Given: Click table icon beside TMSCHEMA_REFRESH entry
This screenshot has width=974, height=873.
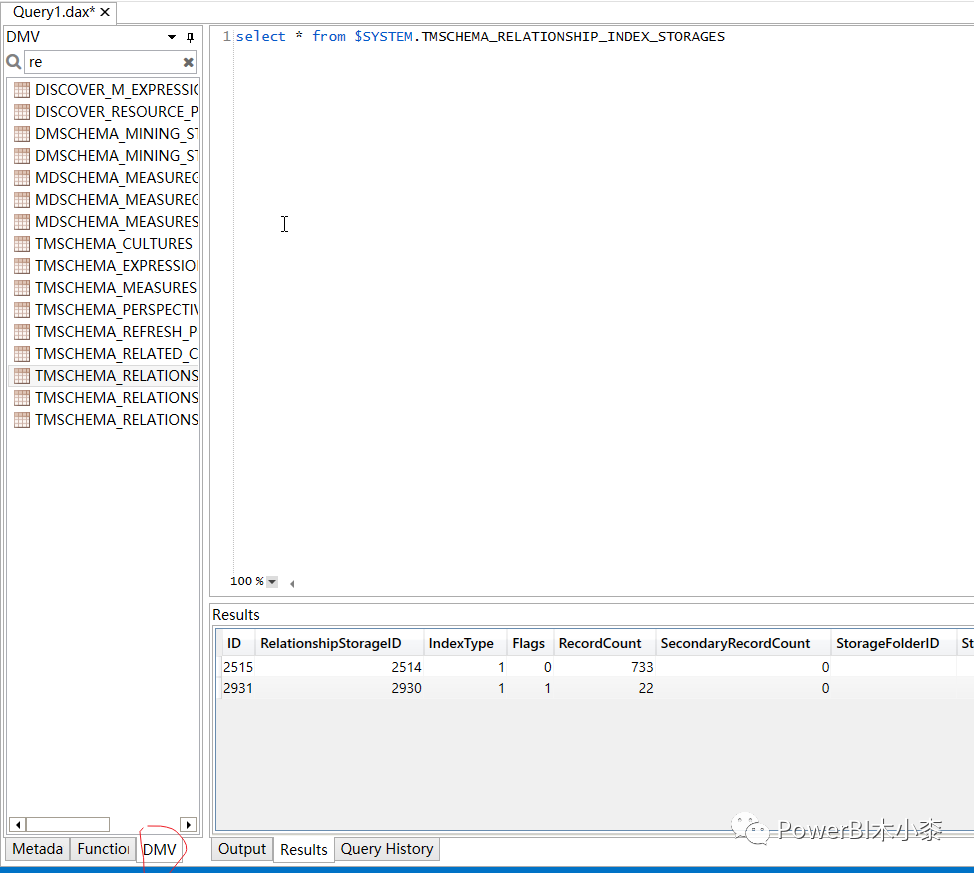Looking at the screenshot, I should click(22, 332).
